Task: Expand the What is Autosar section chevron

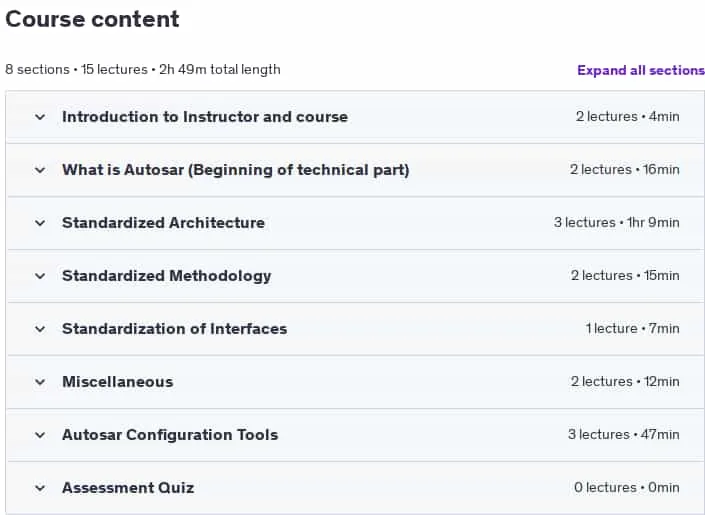Action: point(40,170)
